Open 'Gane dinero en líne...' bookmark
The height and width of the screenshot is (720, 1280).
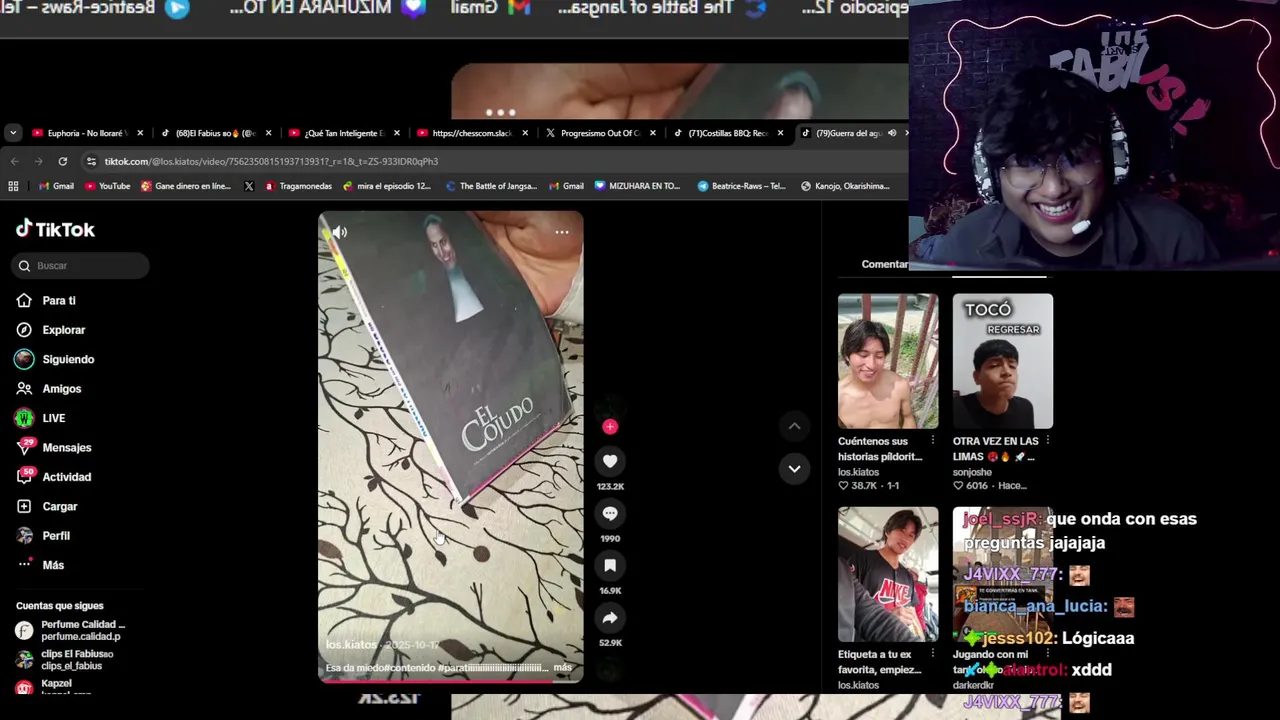coord(186,186)
